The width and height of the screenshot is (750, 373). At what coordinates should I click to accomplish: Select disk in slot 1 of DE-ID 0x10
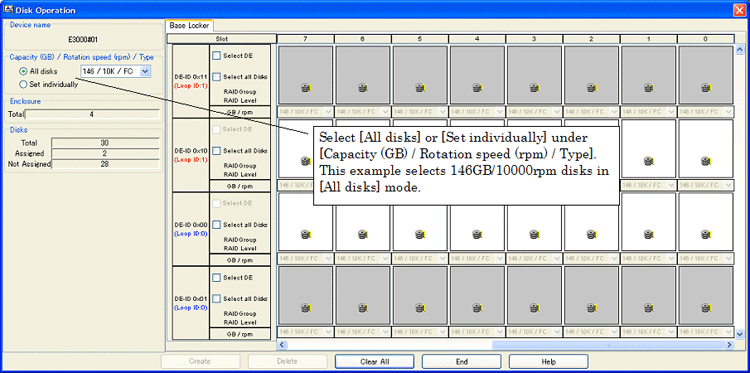tap(649, 148)
